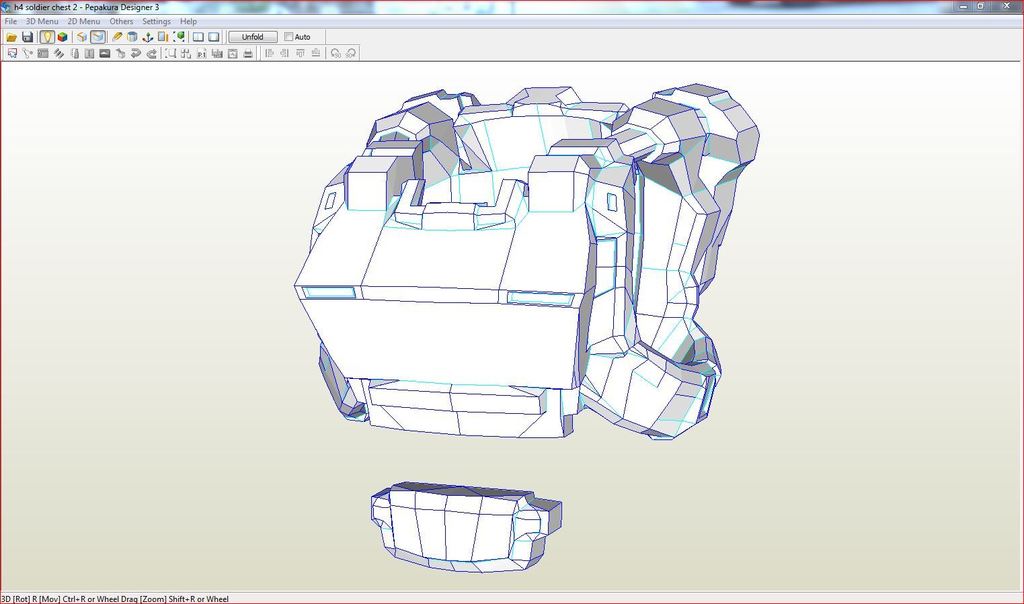Open the Help menu
Viewport: 1024px width, 604px height.
pyautogui.click(x=188, y=22)
